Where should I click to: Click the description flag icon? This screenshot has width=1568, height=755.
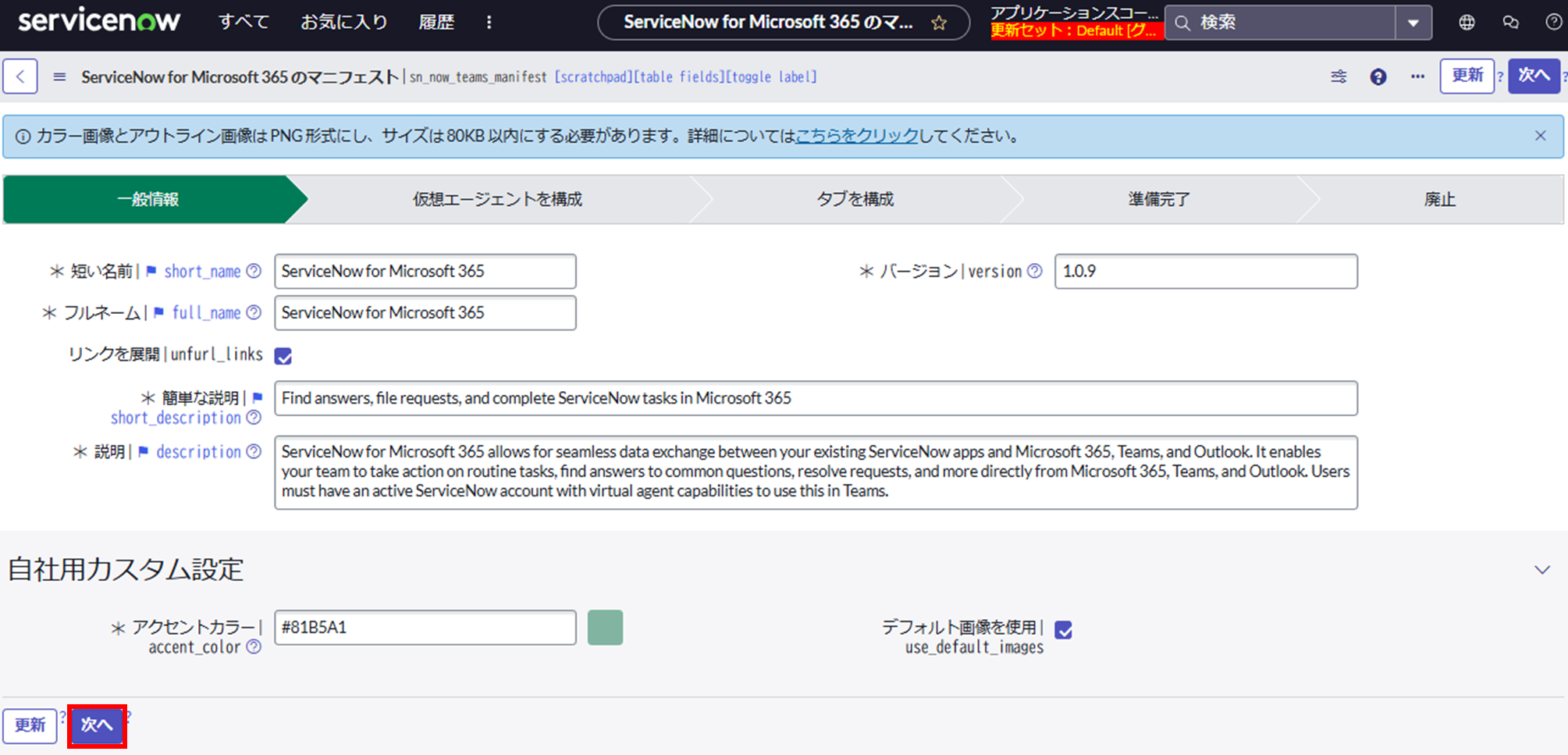[144, 451]
